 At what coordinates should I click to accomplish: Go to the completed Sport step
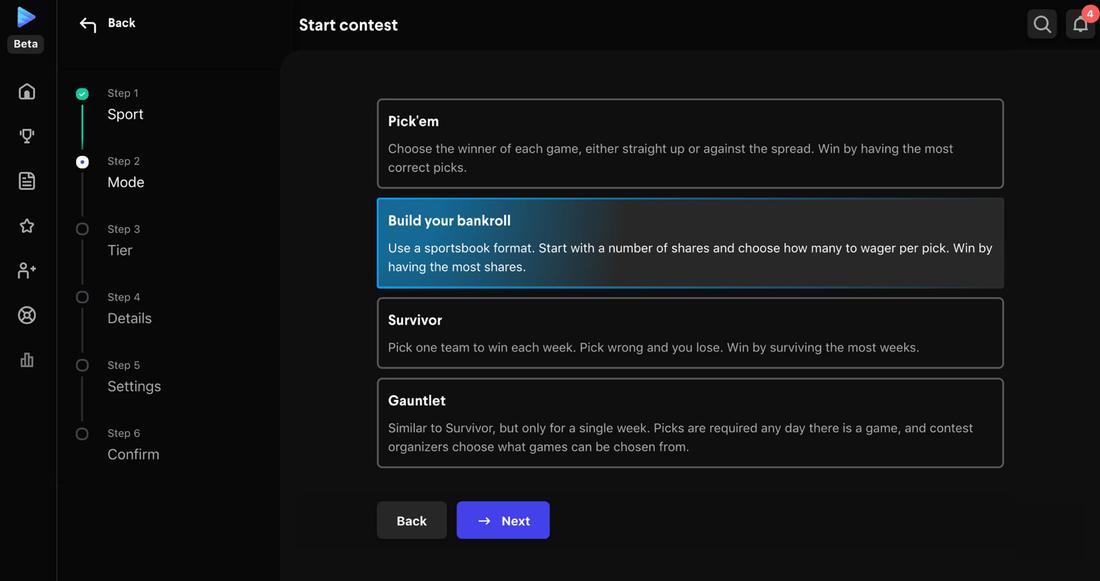[x=124, y=113]
